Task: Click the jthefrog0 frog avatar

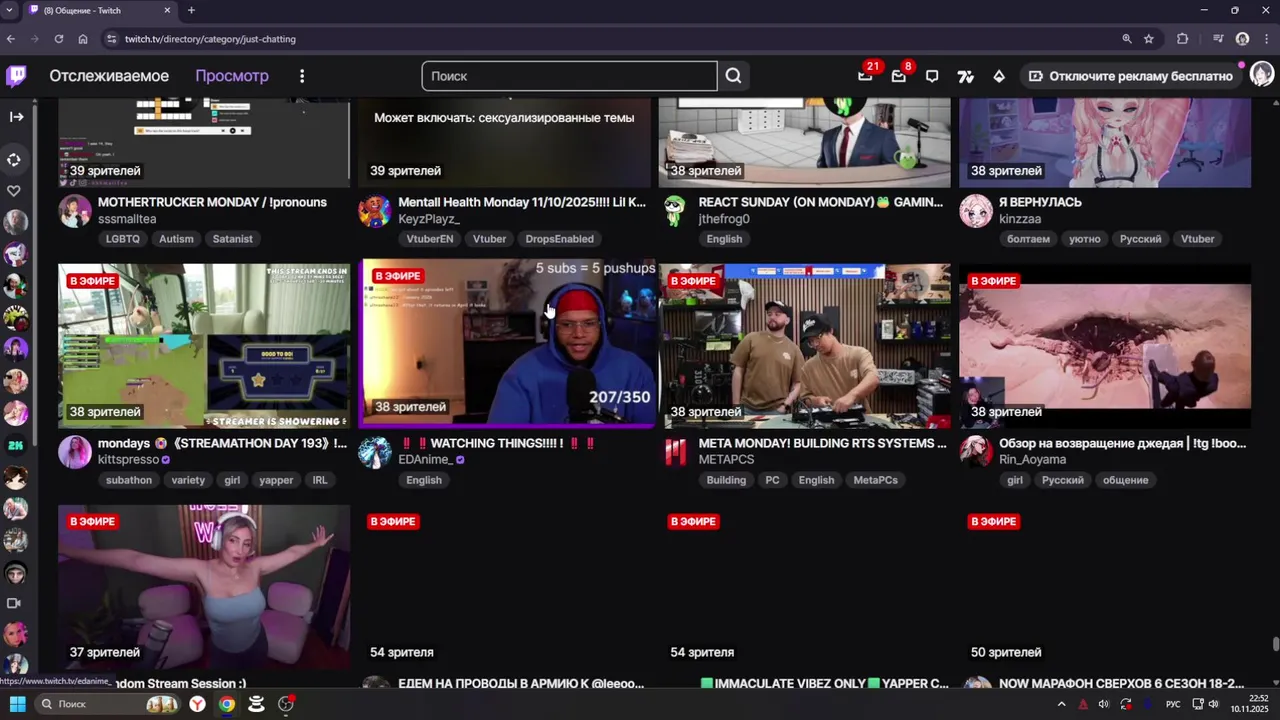Action: 675,211
